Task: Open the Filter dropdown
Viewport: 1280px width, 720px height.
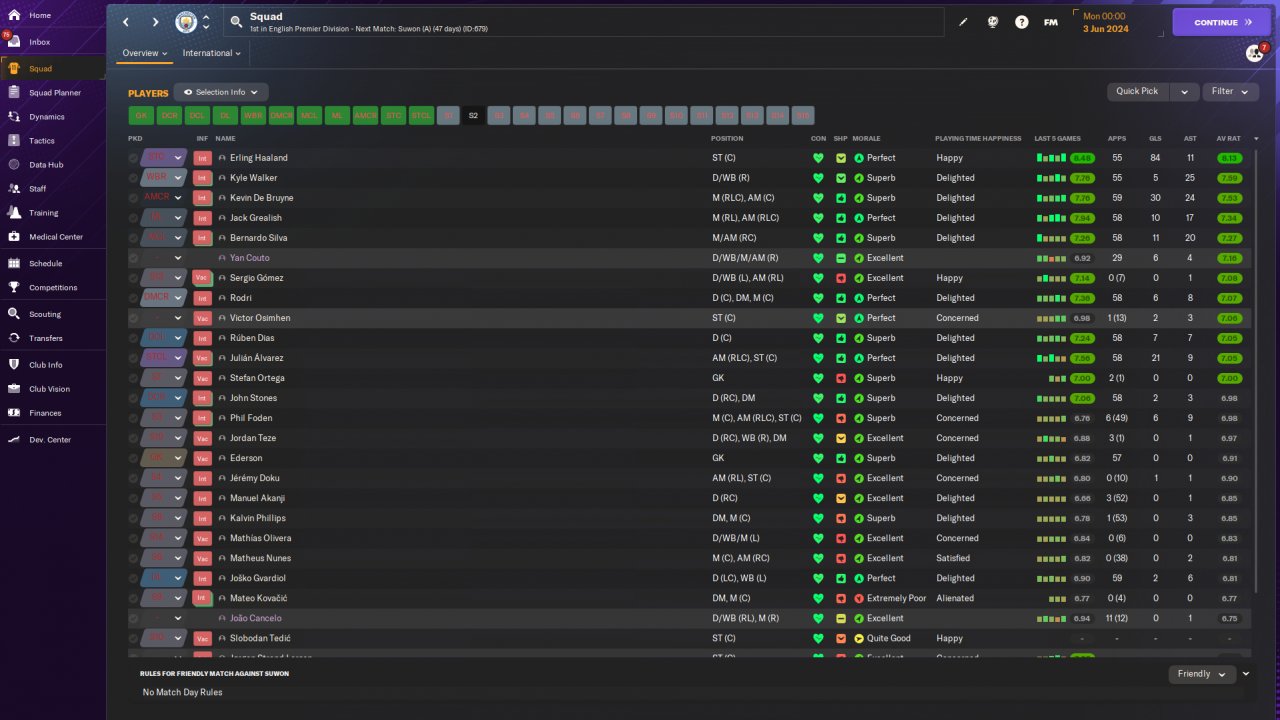Action: pyautogui.click(x=1230, y=92)
